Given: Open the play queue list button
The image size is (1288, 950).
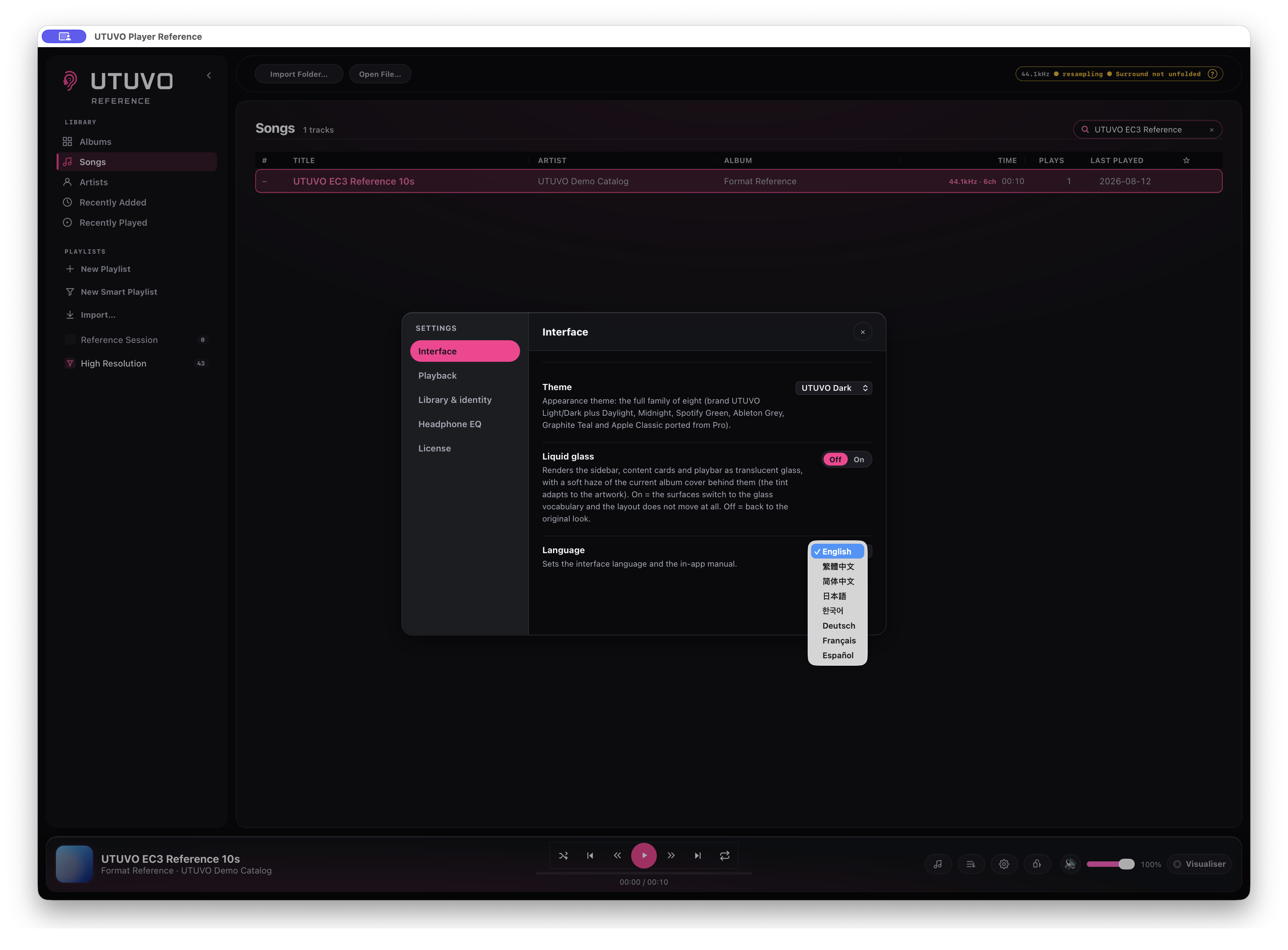Looking at the screenshot, I should (971, 864).
